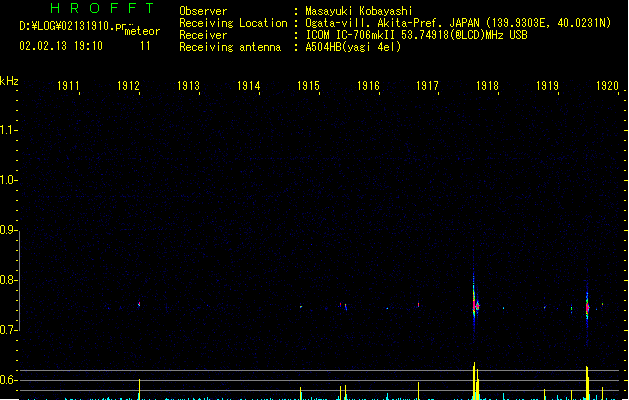Image resolution: width=629 pixels, height=400 pixels.
Task: Click the 1917 time axis label
Action: tap(427, 86)
